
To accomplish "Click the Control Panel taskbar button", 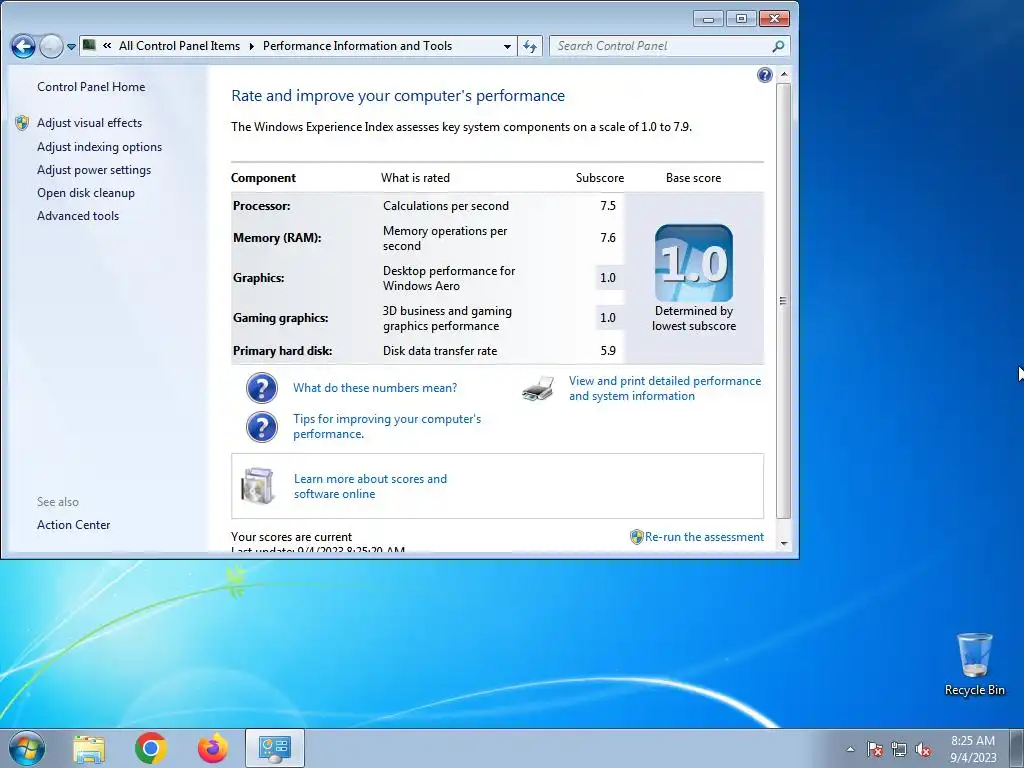I will tap(275, 748).
